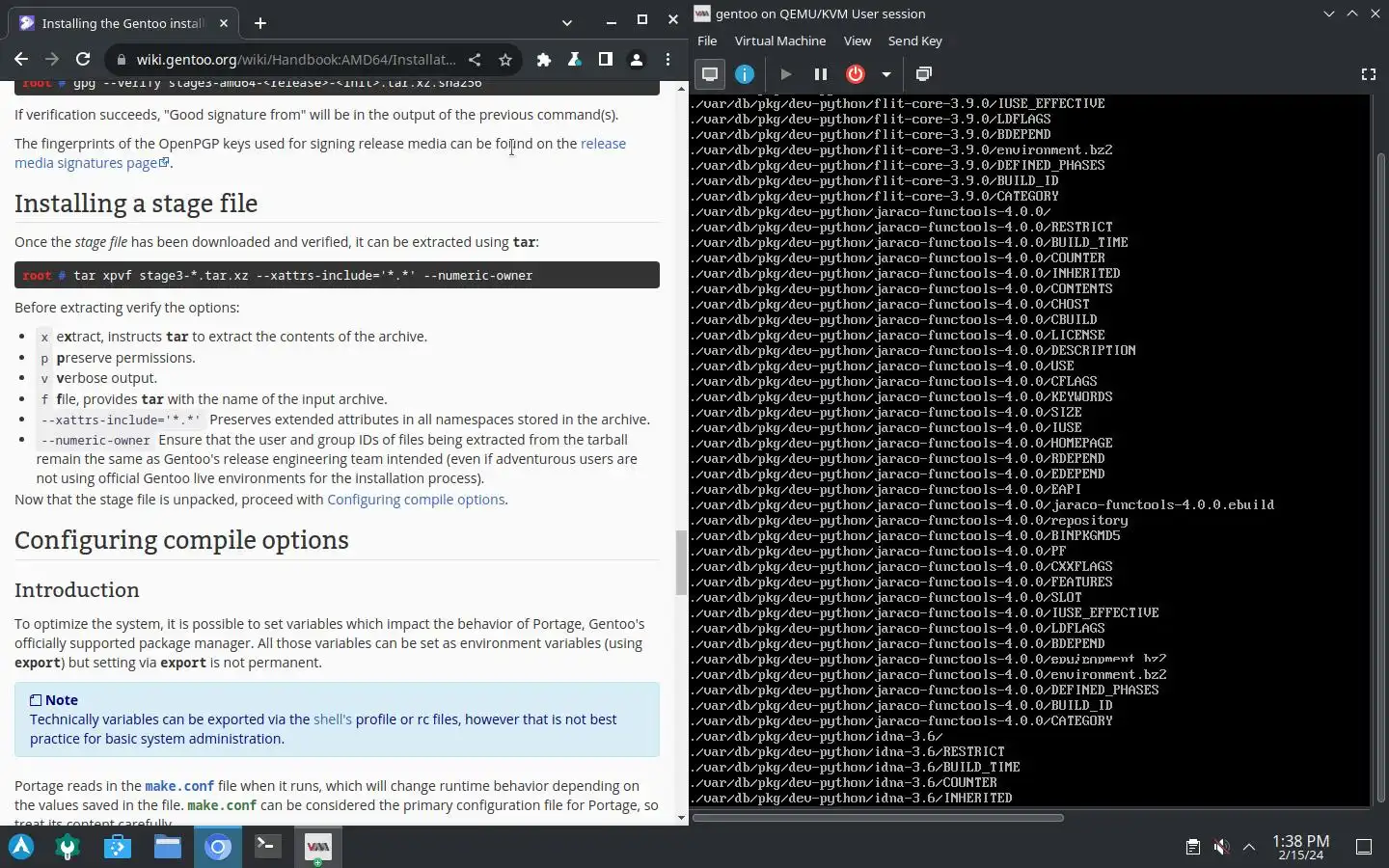Open the browser profile avatar
Image resolution: width=1389 pixels, height=868 pixels.
(637, 60)
